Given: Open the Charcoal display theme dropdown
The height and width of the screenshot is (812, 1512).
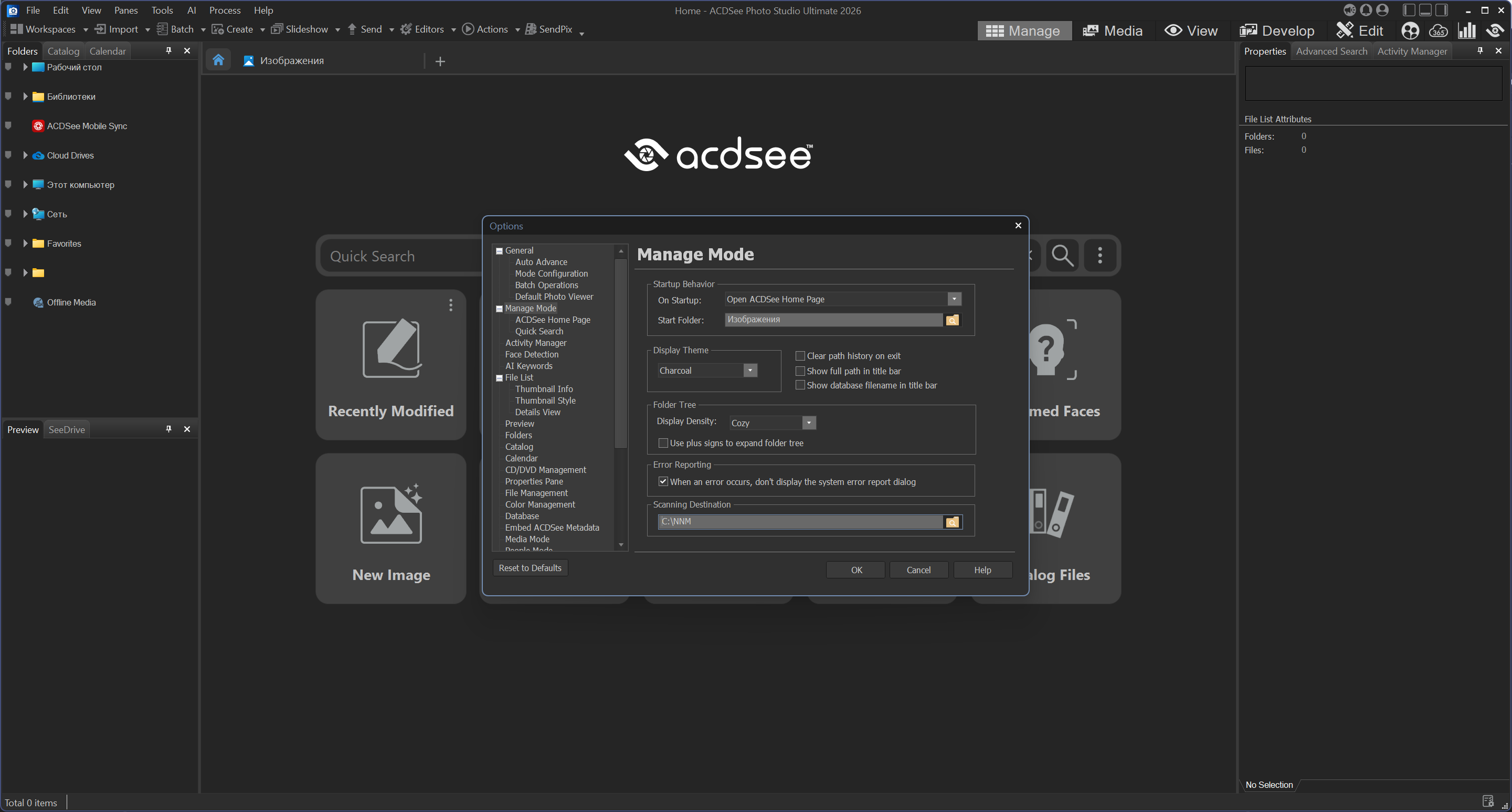Looking at the screenshot, I should click(749, 371).
